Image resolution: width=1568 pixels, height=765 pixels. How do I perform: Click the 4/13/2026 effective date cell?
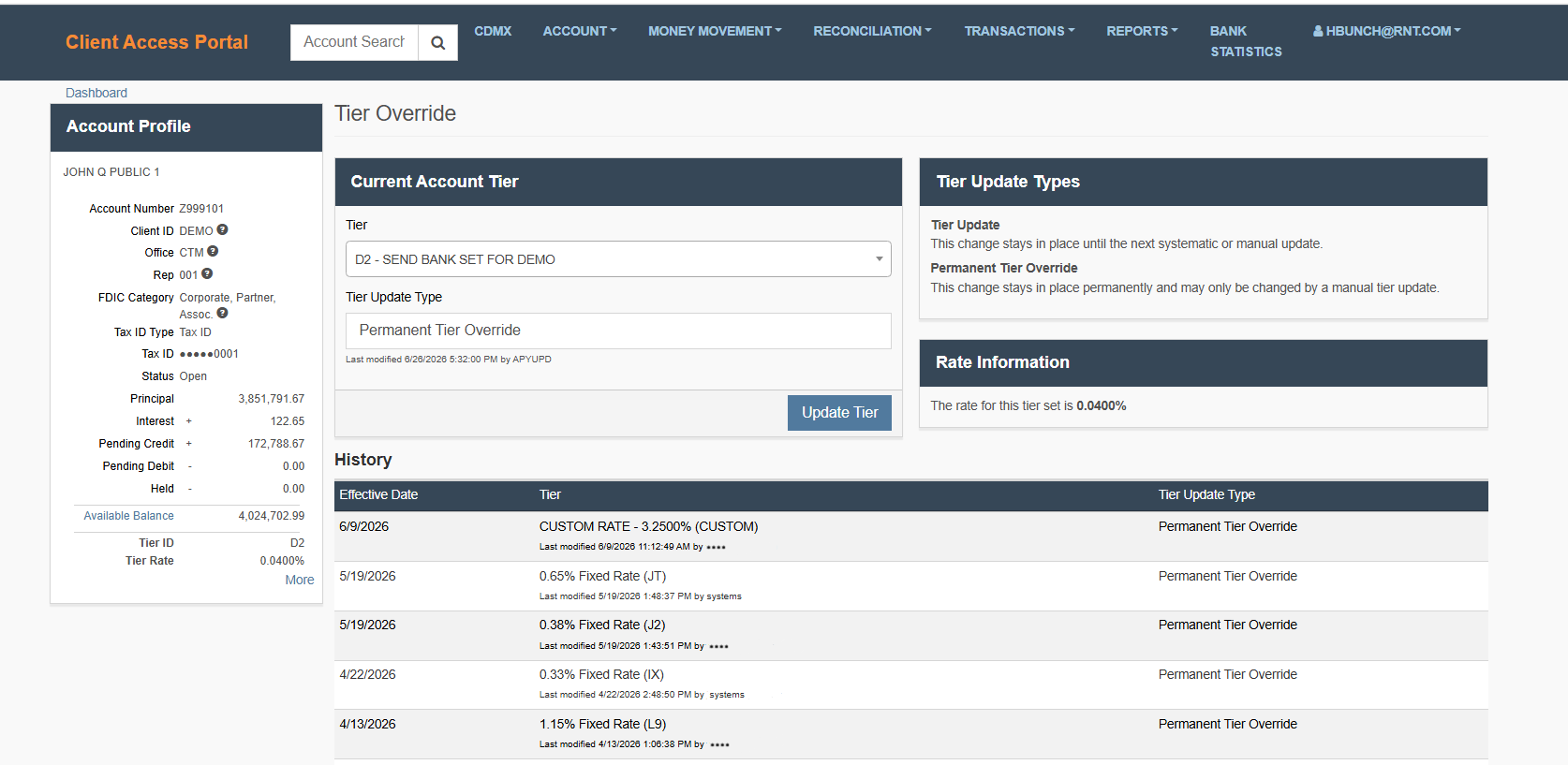coord(367,724)
